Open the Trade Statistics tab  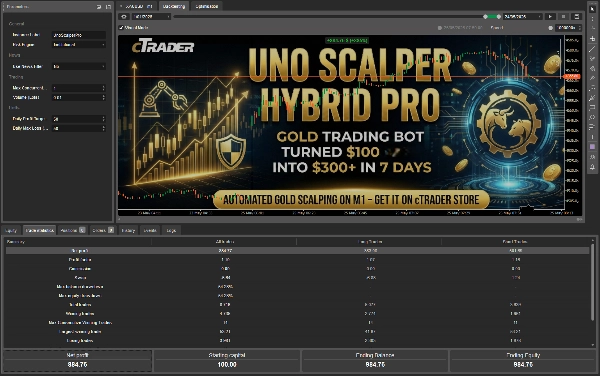coord(39,230)
